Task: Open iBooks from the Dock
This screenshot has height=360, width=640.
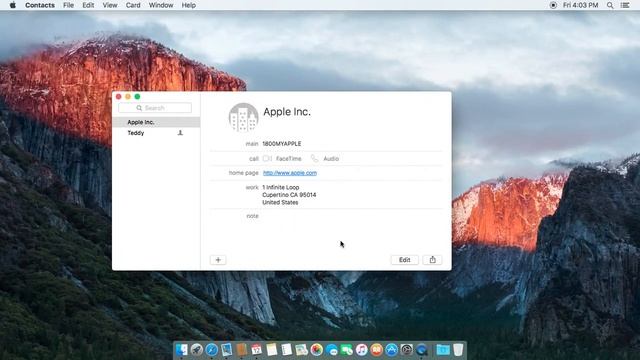Action: (376, 350)
